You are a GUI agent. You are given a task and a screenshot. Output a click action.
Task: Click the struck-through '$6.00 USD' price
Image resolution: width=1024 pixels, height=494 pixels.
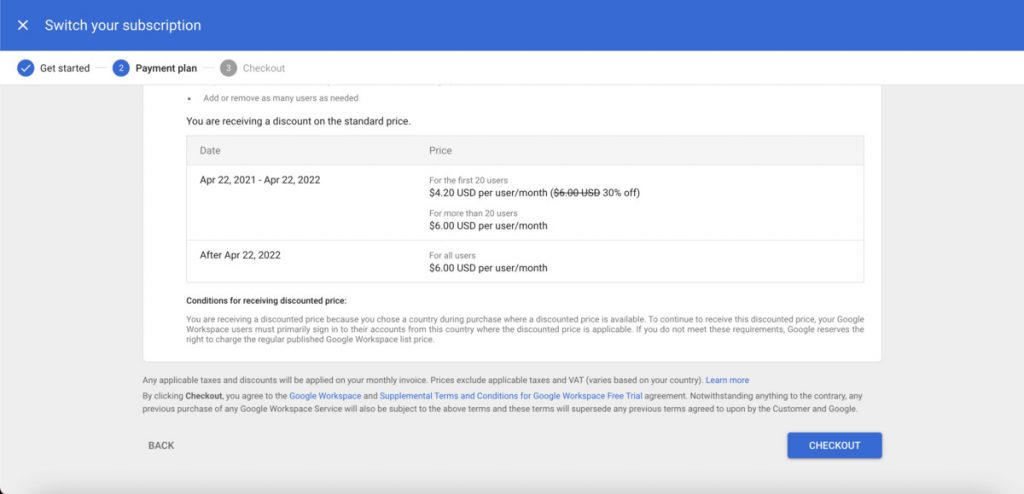pos(577,193)
